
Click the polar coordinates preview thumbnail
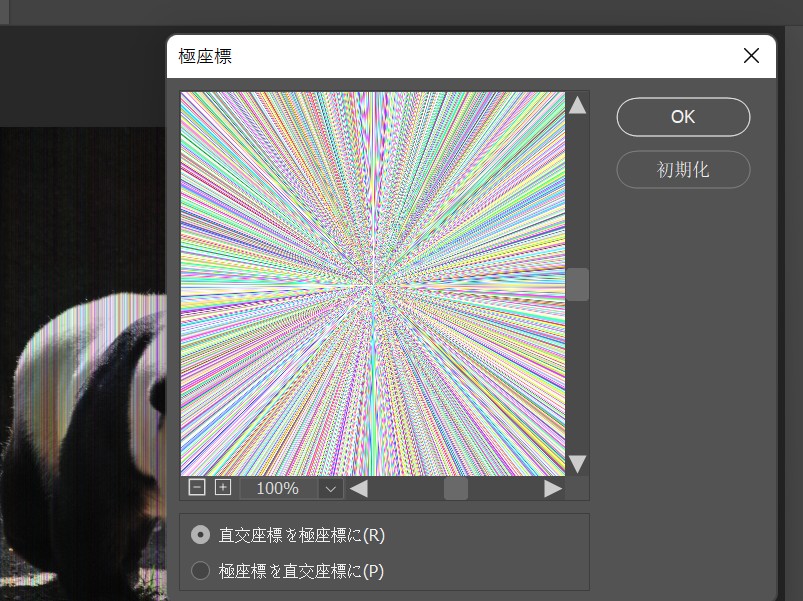pos(372,283)
